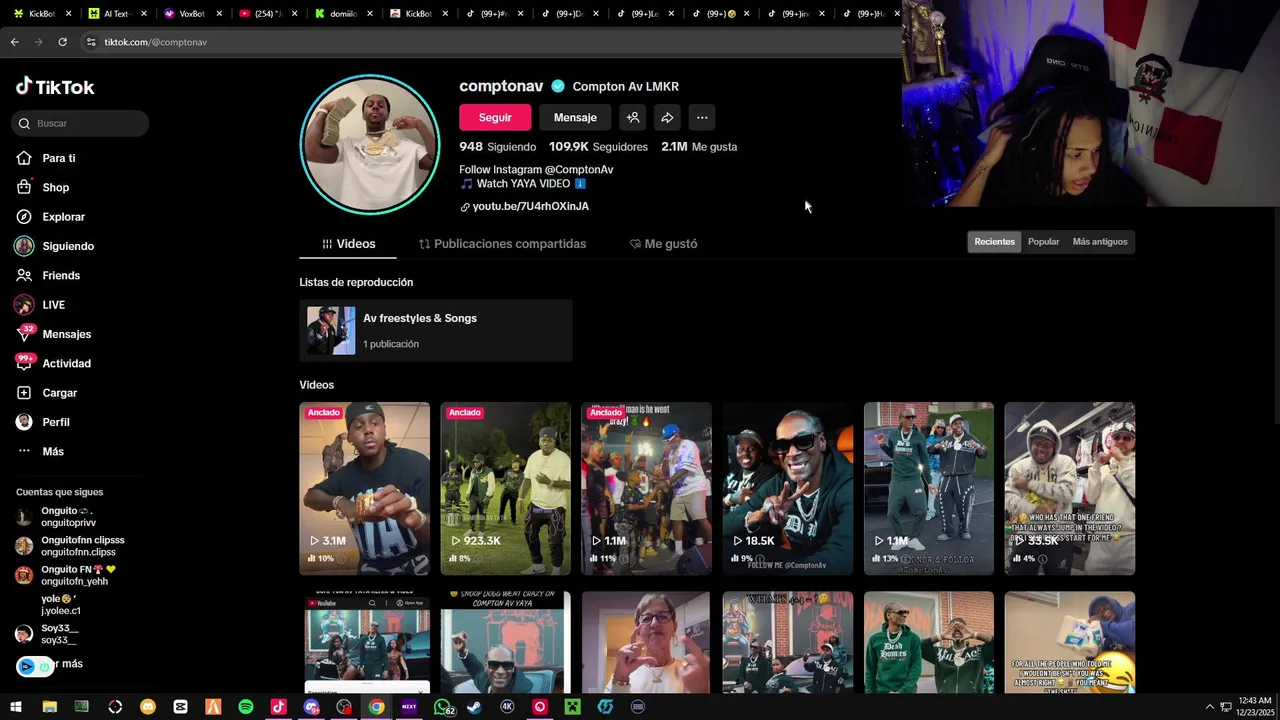Image resolution: width=1280 pixels, height=720 pixels.
Task: Open WhatsApp from the taskbar
Action: point(442,707)
